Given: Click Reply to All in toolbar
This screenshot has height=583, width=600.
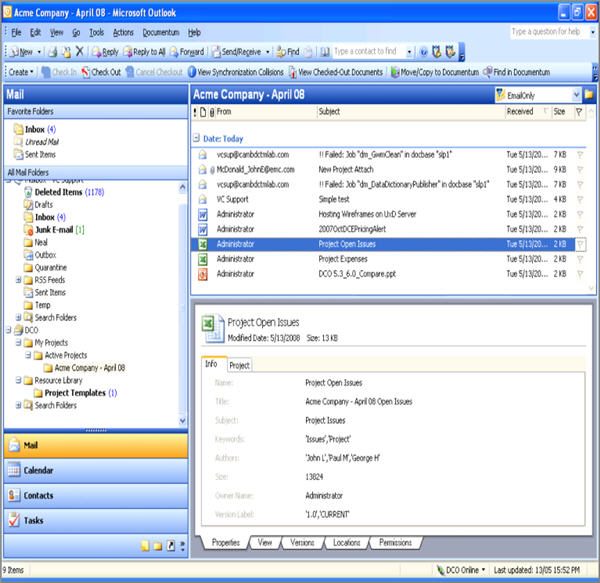Looking at the screenshot, I should [x=145, y=52].
